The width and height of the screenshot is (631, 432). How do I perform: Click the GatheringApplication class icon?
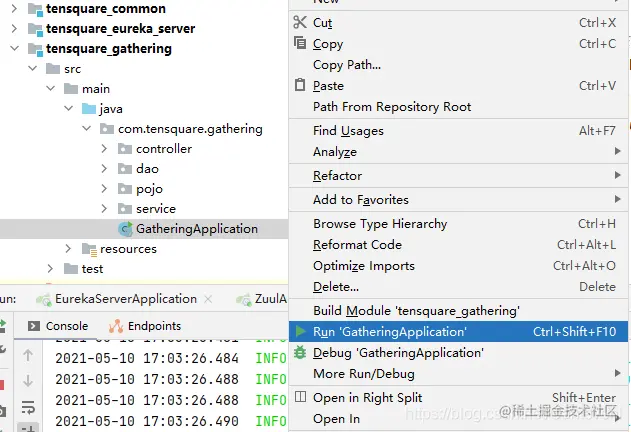pyautogui.click(x=125, y=229)
